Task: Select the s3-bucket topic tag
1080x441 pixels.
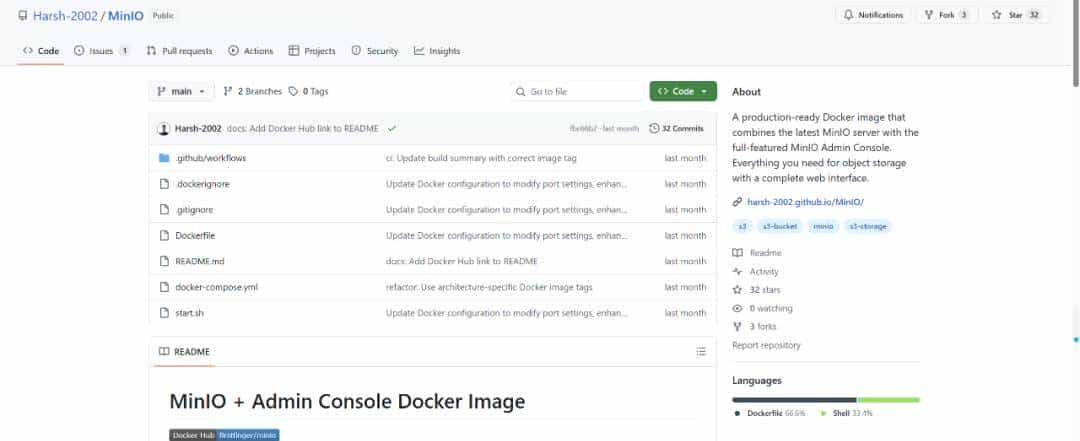Action: coord(780,226)
